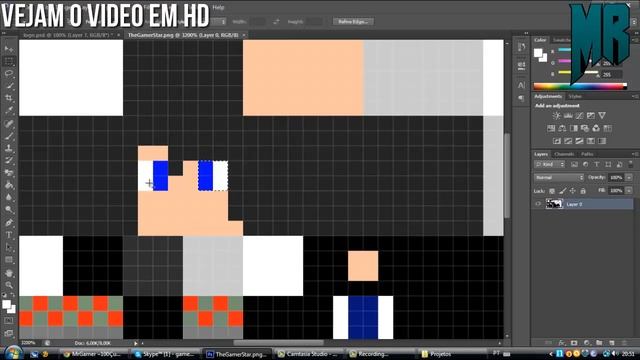
Task: Switch to Channels tab
Action: [x=564, y=154]
